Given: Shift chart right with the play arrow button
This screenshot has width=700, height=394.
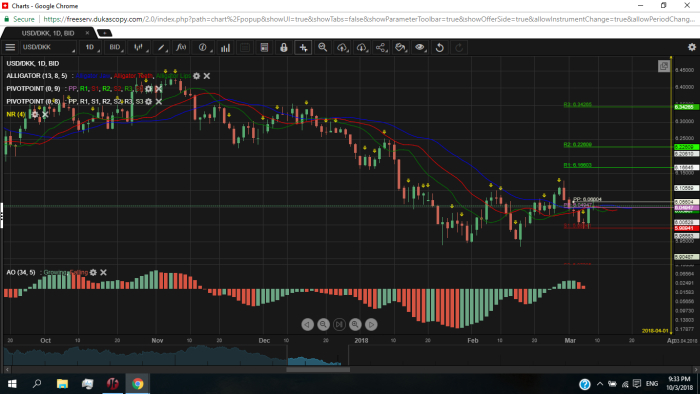Looking at the screenshot, I should coord(371,324).
